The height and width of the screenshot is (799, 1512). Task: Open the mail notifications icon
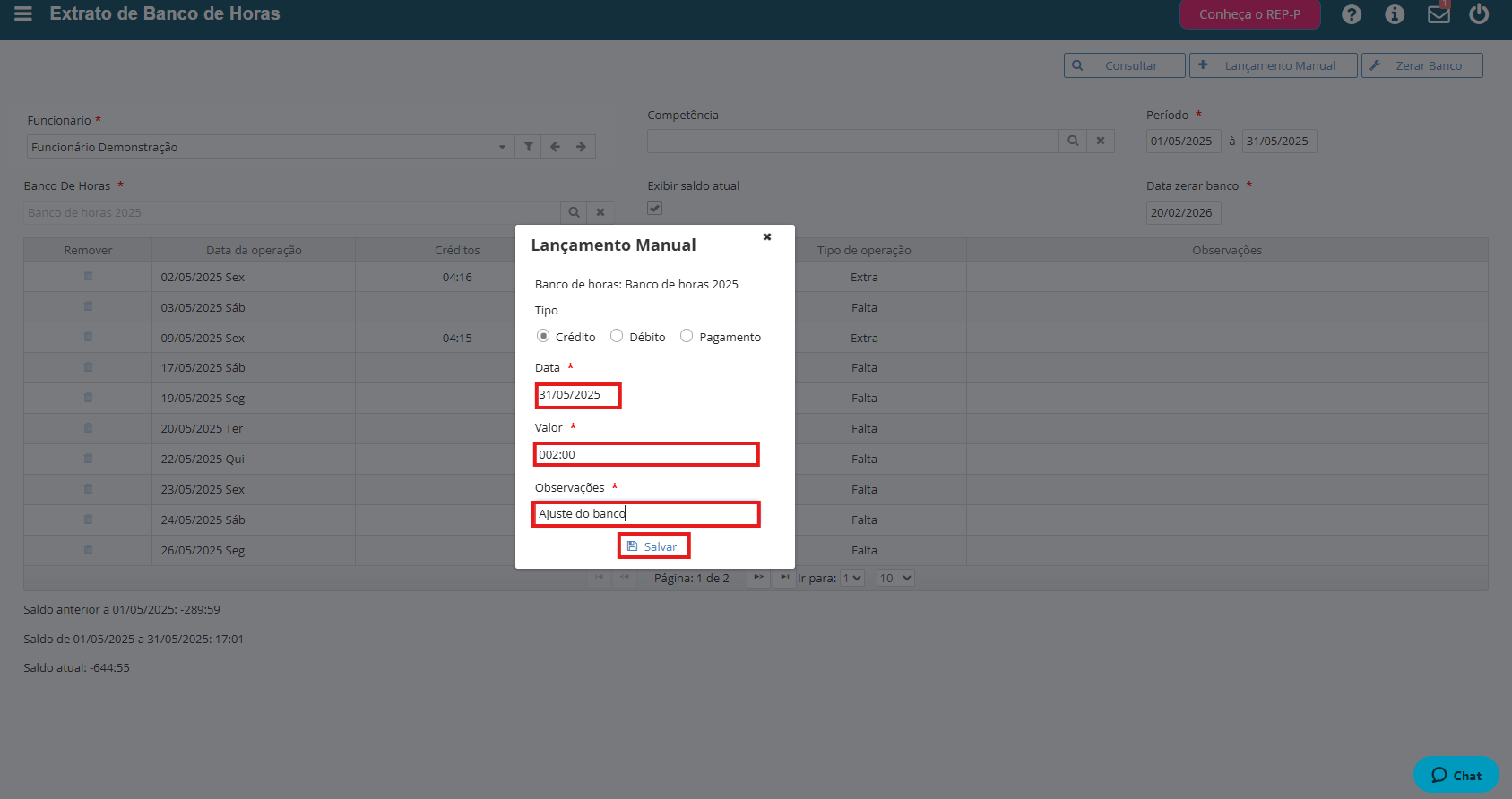tap(1439, 14)
